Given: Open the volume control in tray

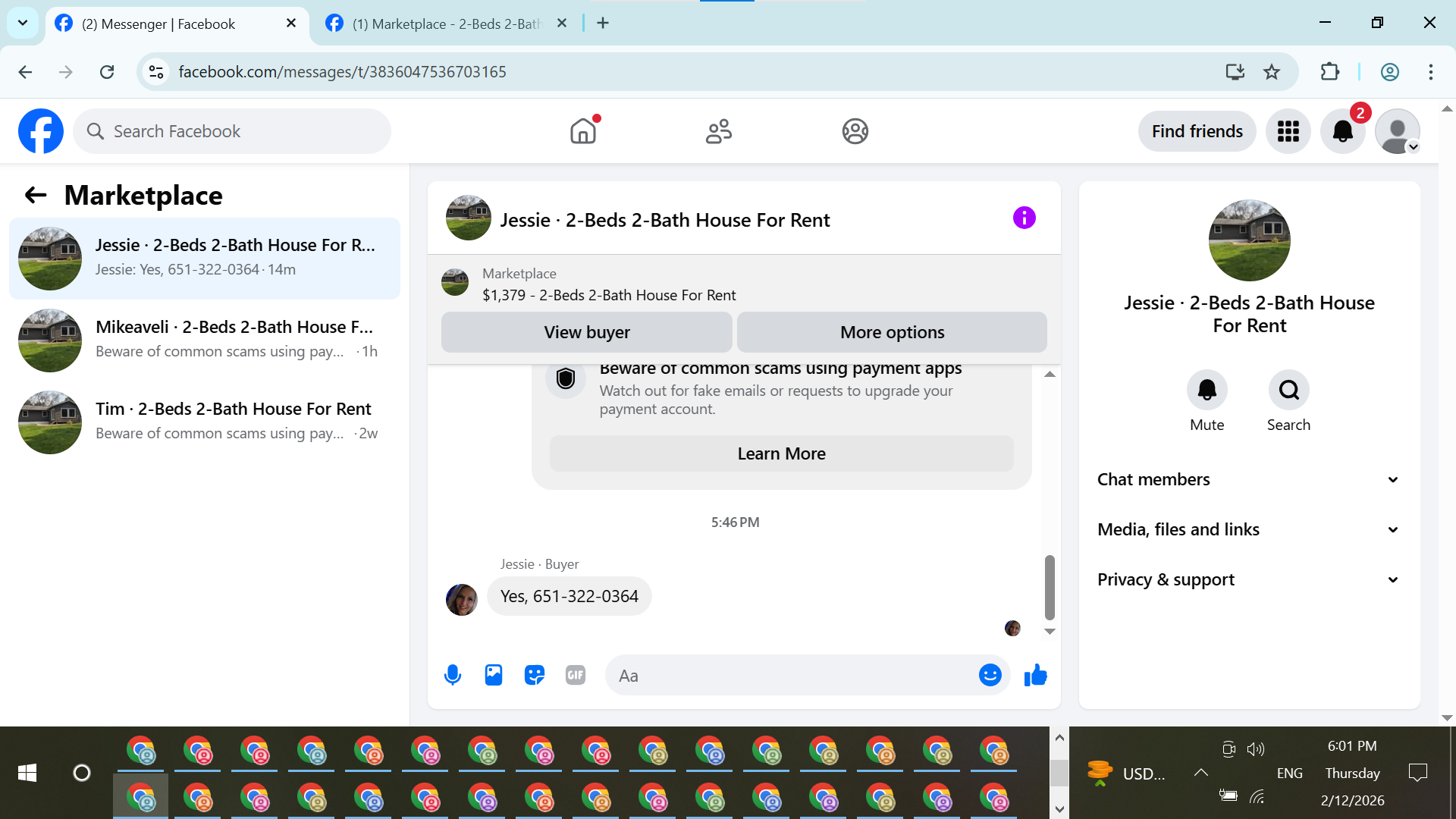Looking at the screenshot, I should click(x=1256, y=749).
